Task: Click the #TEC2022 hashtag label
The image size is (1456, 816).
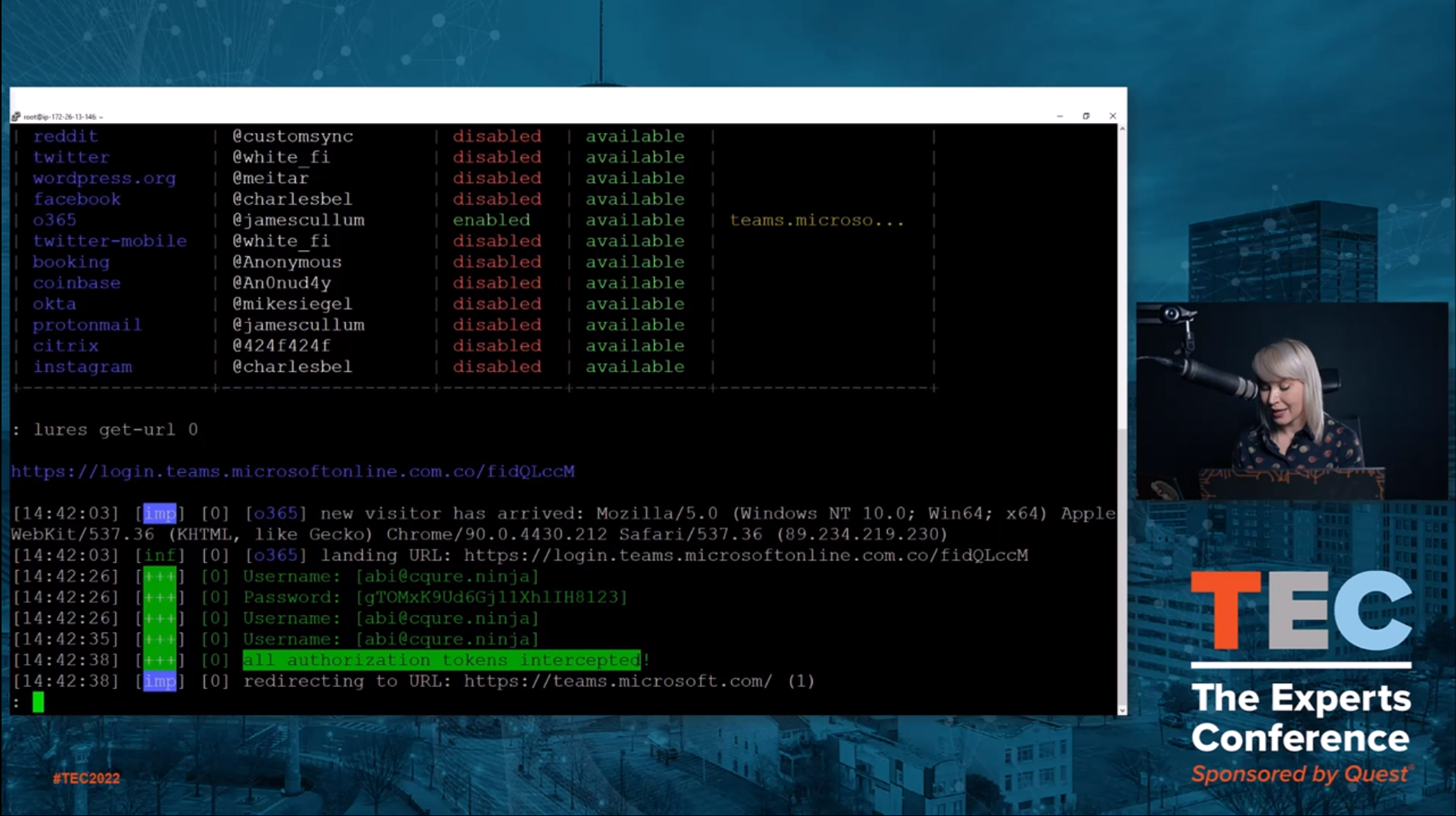Action: pos(86,779)
